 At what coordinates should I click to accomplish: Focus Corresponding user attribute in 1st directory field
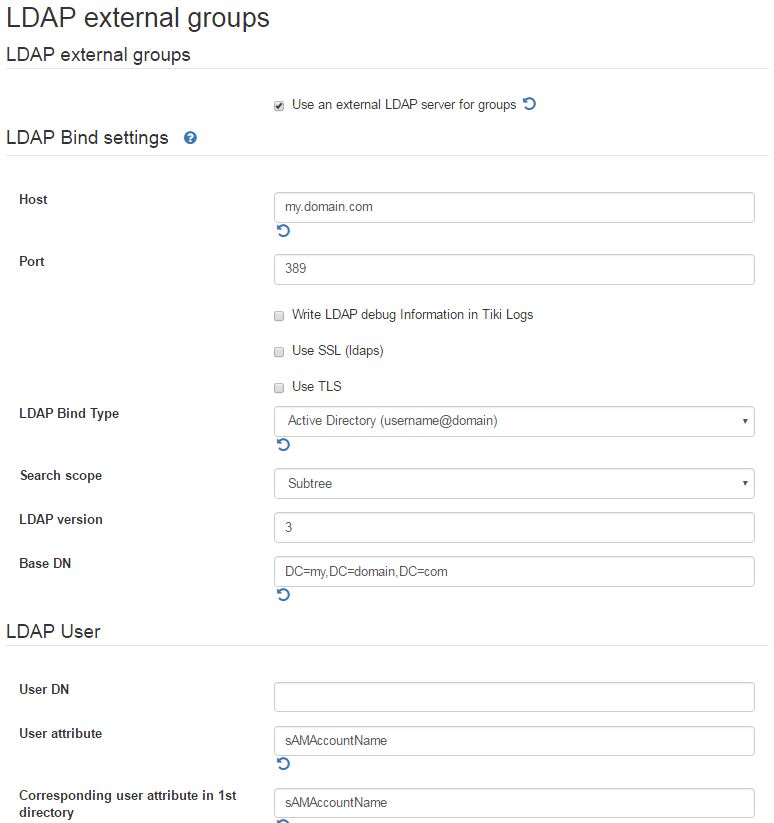(514, 803)
